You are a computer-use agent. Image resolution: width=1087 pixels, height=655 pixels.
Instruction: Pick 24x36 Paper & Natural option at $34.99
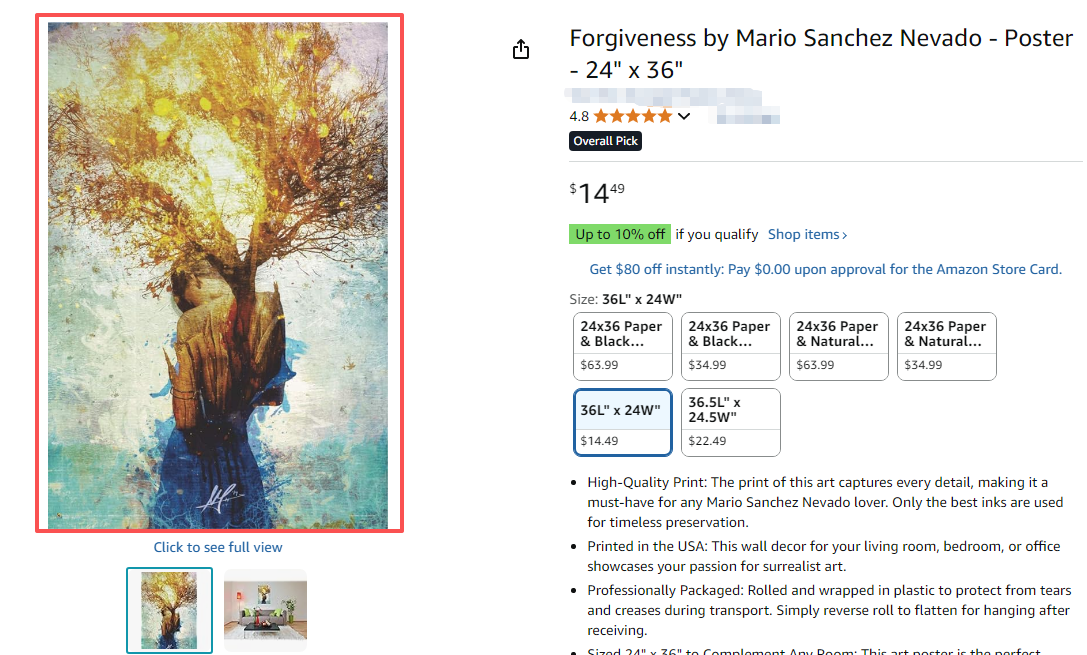pos(946,346)
